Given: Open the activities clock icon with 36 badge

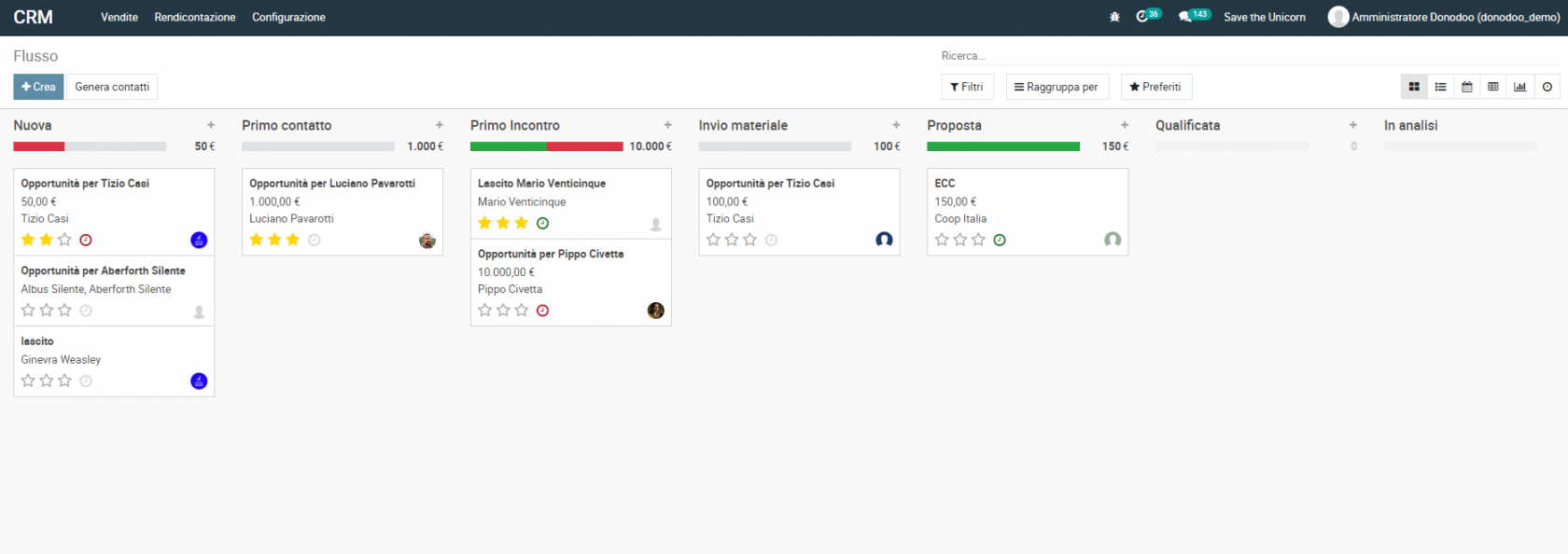Looking at the screenshot, I should 1143,17.
